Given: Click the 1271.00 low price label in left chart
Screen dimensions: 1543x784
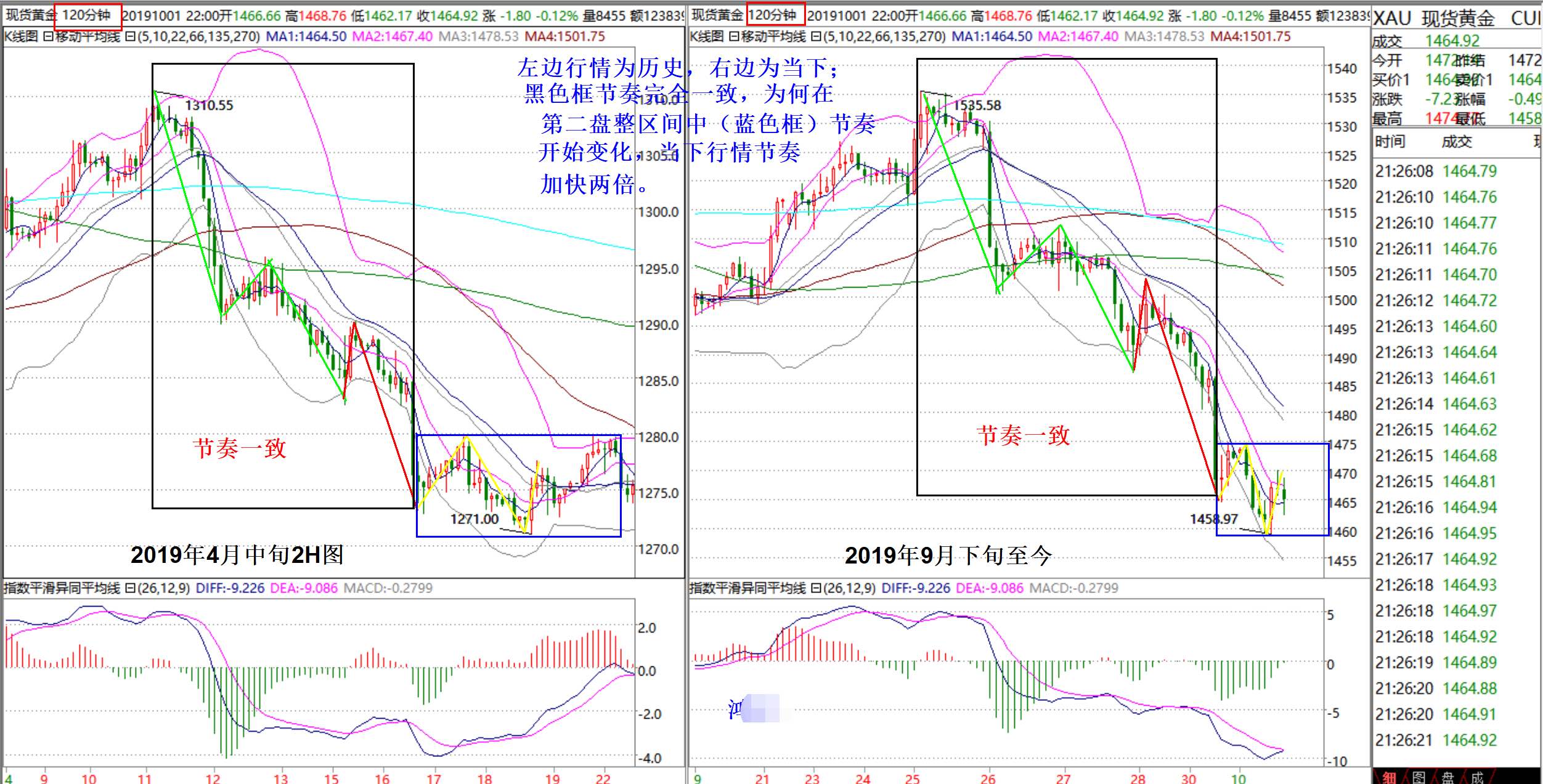Looking at the screenshot, I should 474,519.
